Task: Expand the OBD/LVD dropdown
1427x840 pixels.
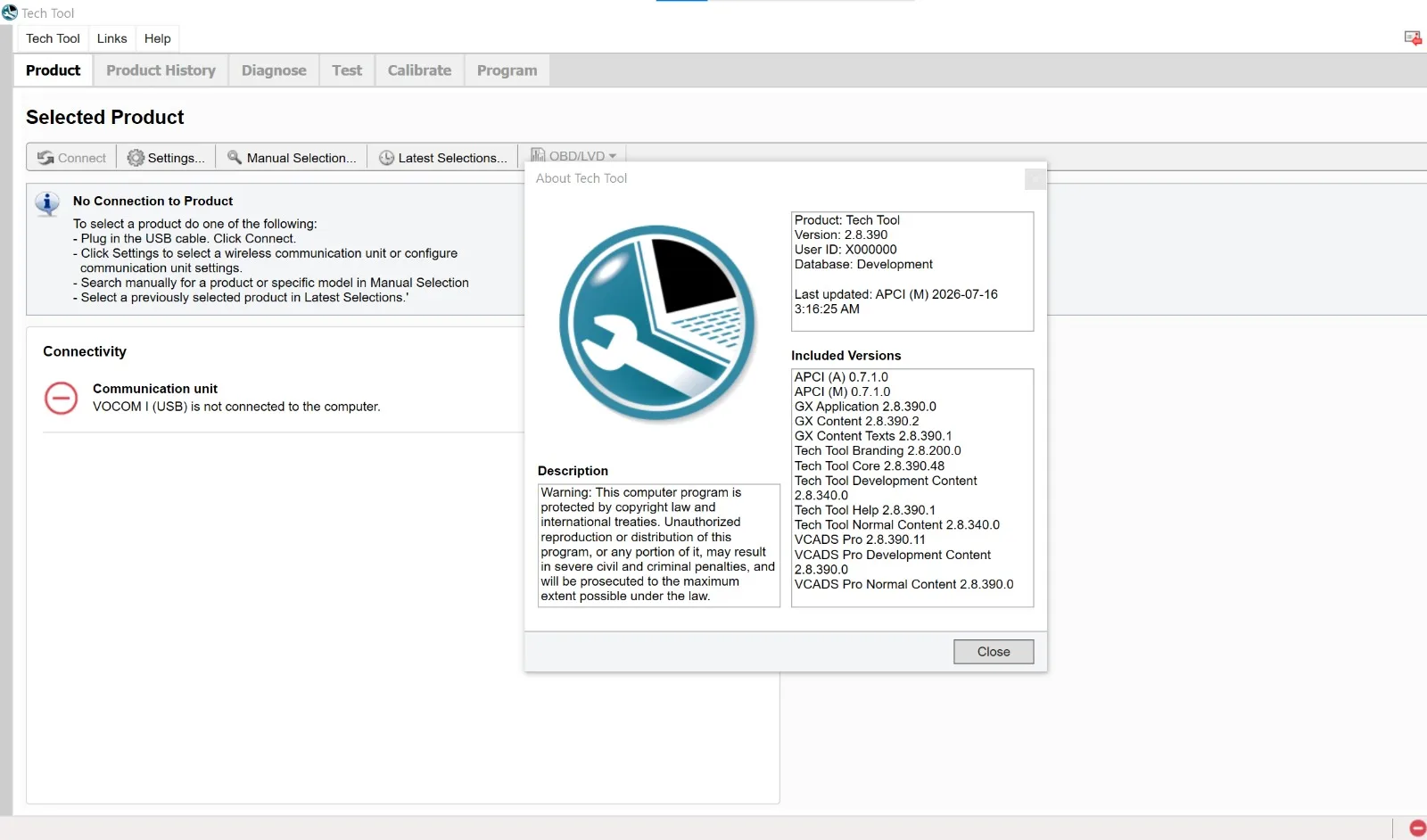Action: point(574,155)
